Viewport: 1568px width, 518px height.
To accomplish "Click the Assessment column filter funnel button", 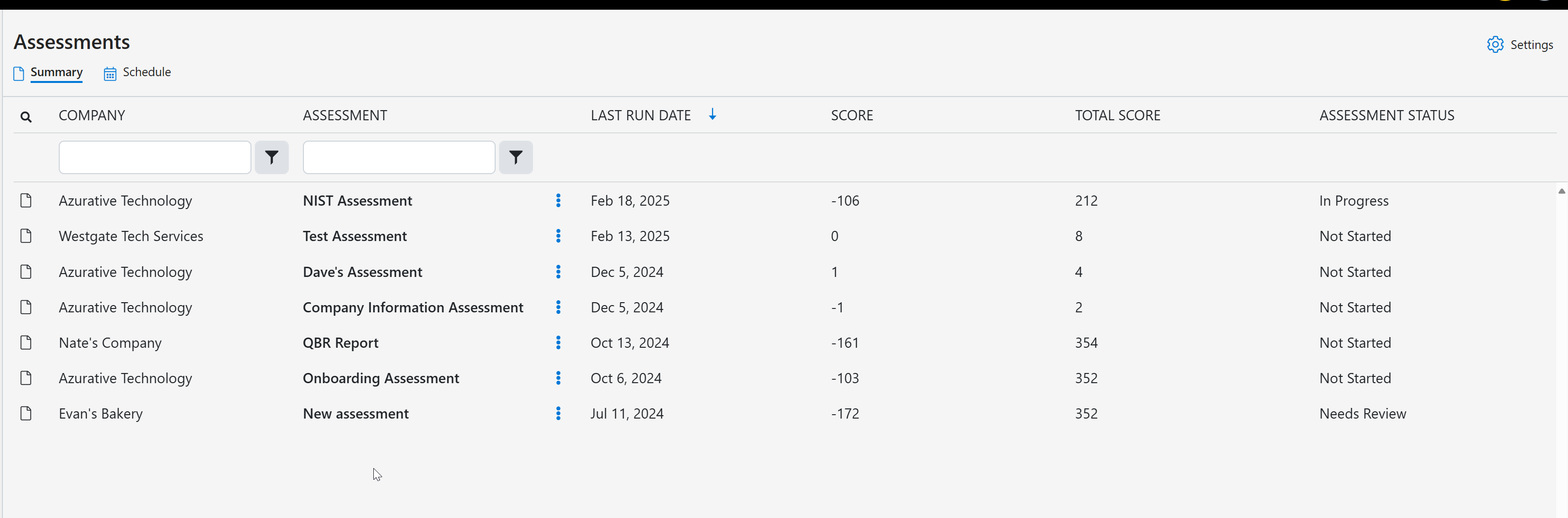I will click(516, 158).
